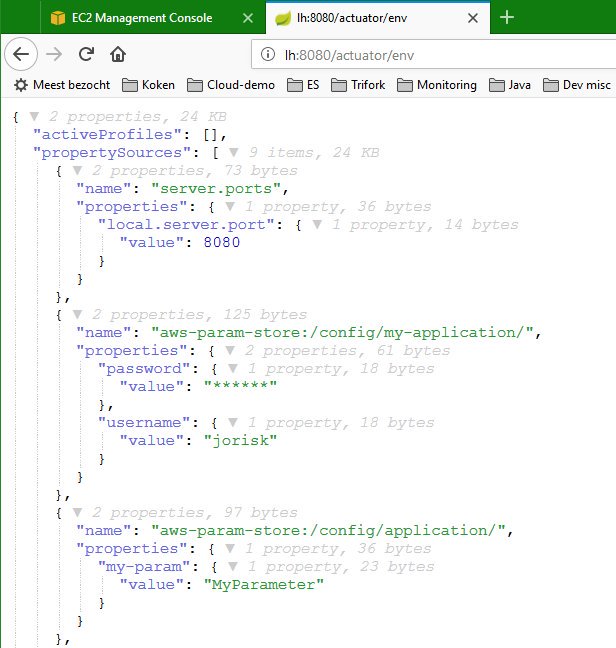Click the "MyParameter" value
The width and height of the screenshot is (616, 648).
point(264,585)
